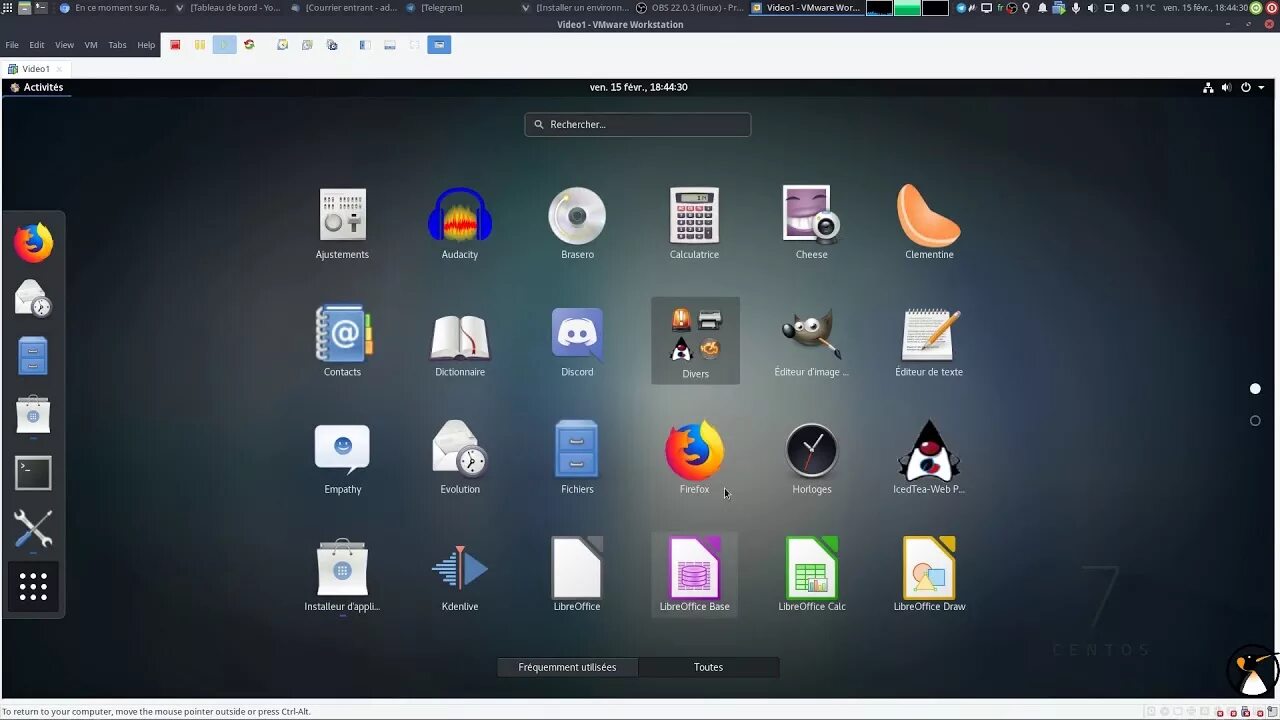Open the GNOME clock and calendar menu
Screen dimensions: 1280x720
[x=638, y=87]
